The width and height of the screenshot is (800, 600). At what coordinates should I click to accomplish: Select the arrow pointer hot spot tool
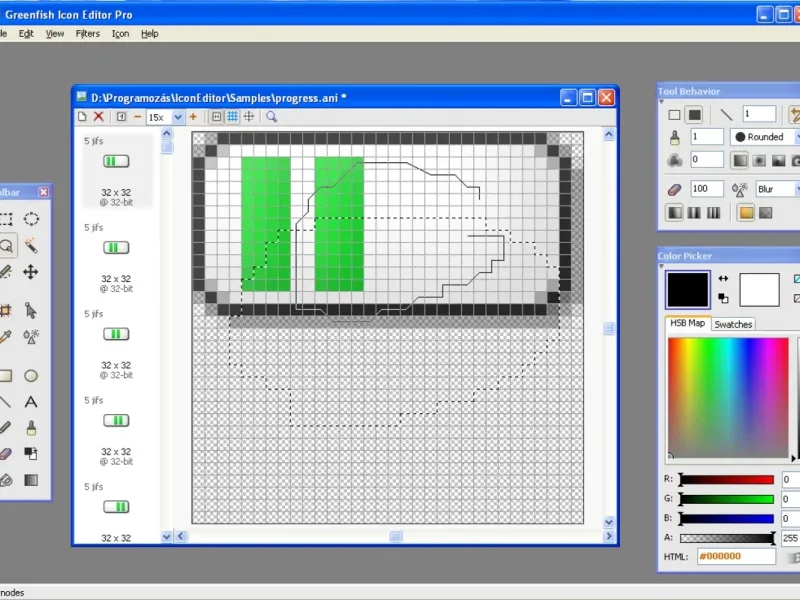[31, 310]
